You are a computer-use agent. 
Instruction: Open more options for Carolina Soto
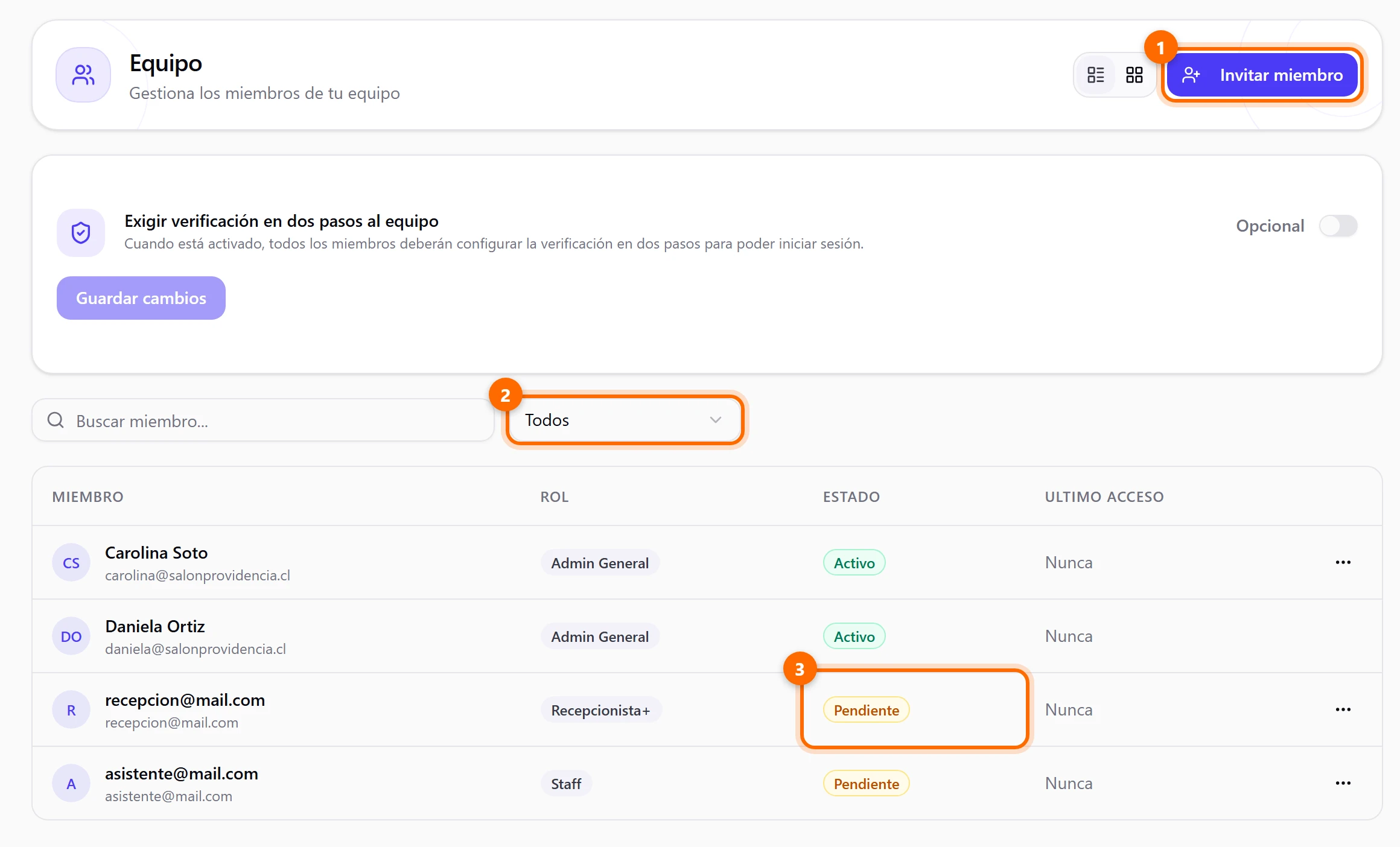pos(1343,562)
